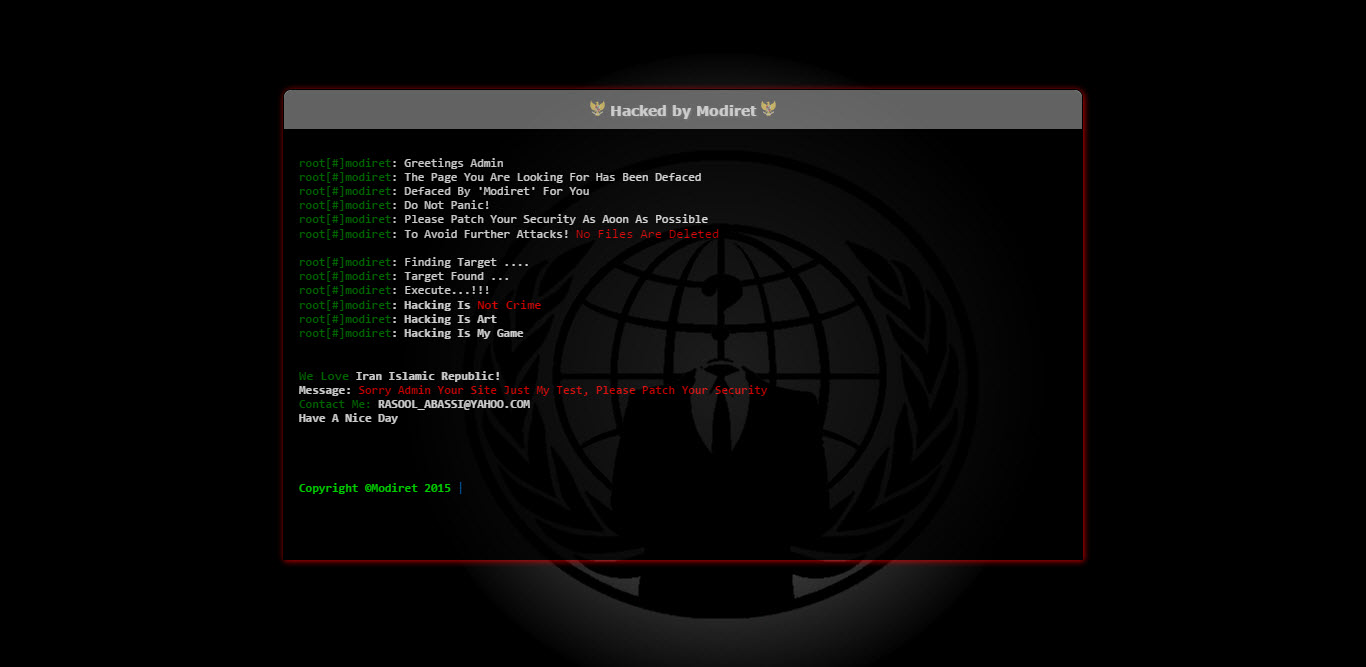Click the eagle emblem right of the title

point(768,109)
